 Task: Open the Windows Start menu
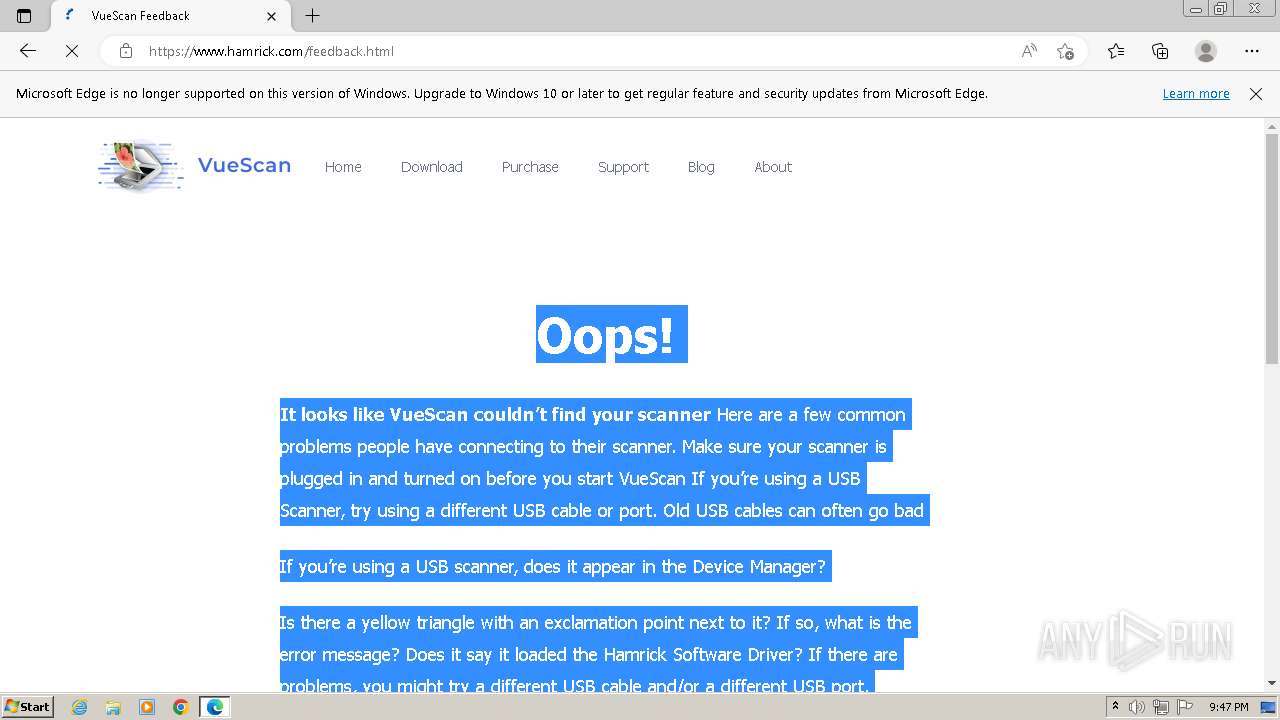(27, 706)
